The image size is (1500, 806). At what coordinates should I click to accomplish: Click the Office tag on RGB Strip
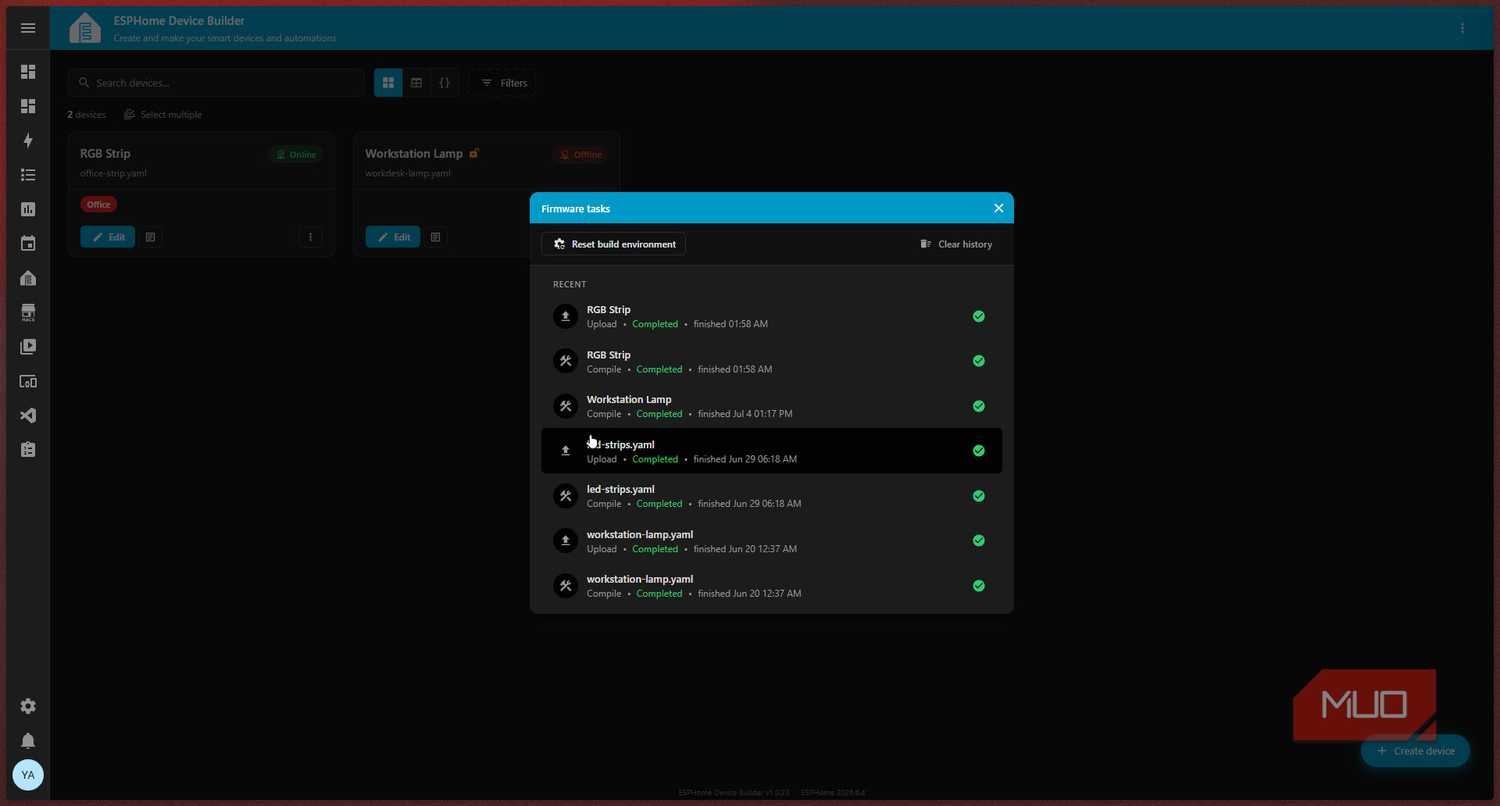click(99, 204)
